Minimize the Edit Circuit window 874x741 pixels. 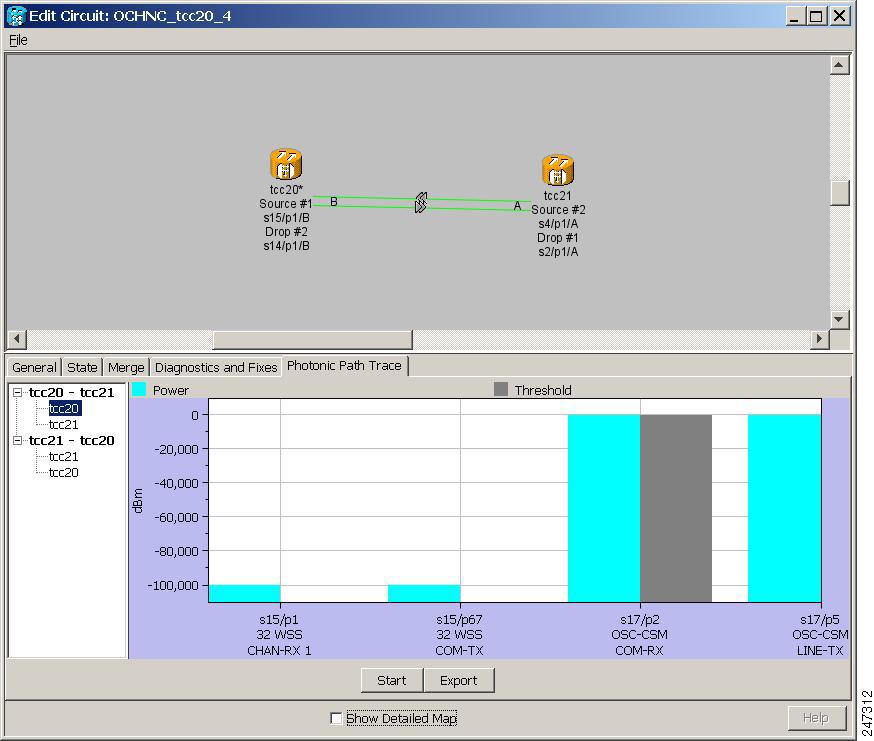795,16
